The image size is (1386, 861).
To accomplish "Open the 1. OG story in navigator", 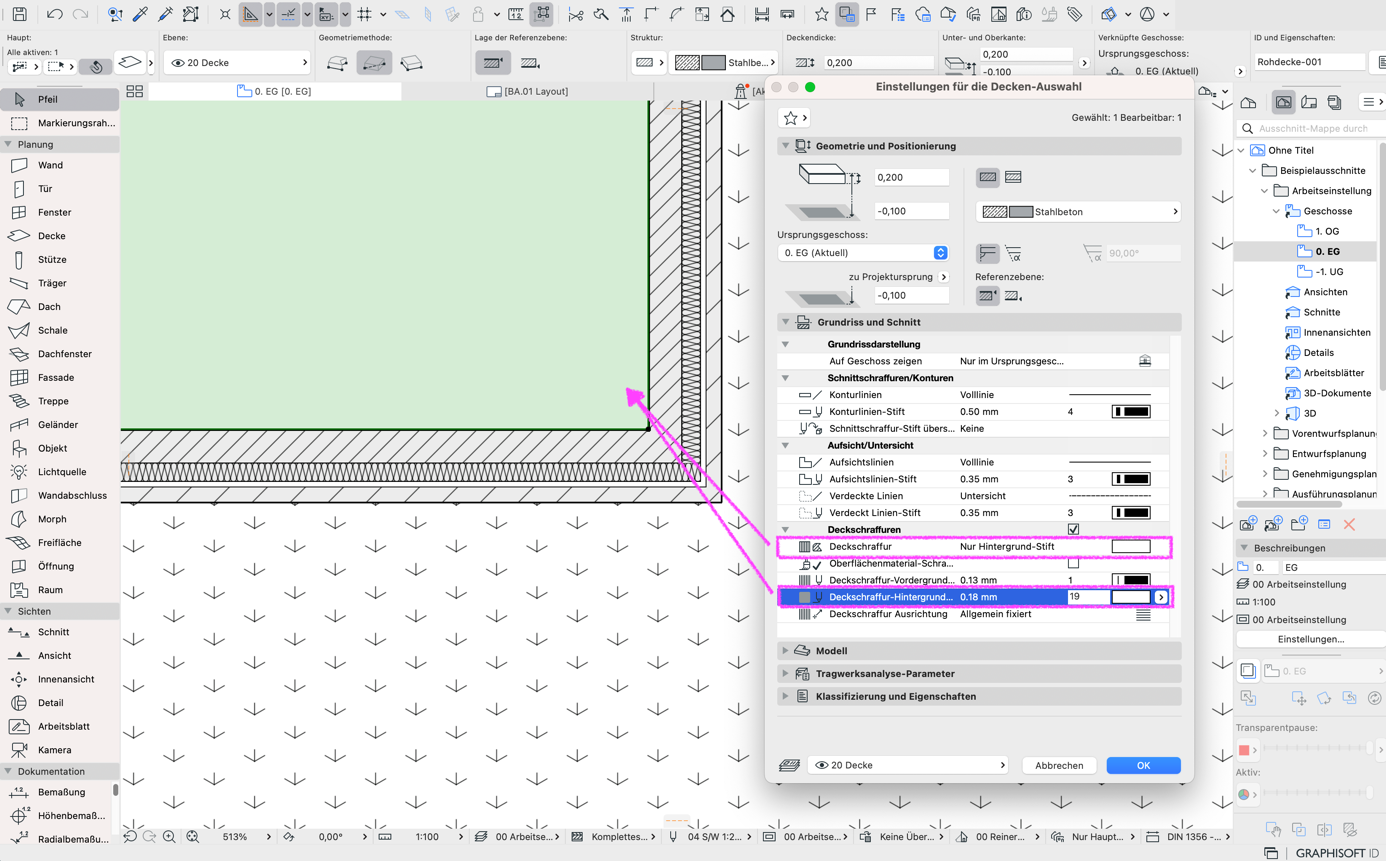I will click(x=1326, y=231).
